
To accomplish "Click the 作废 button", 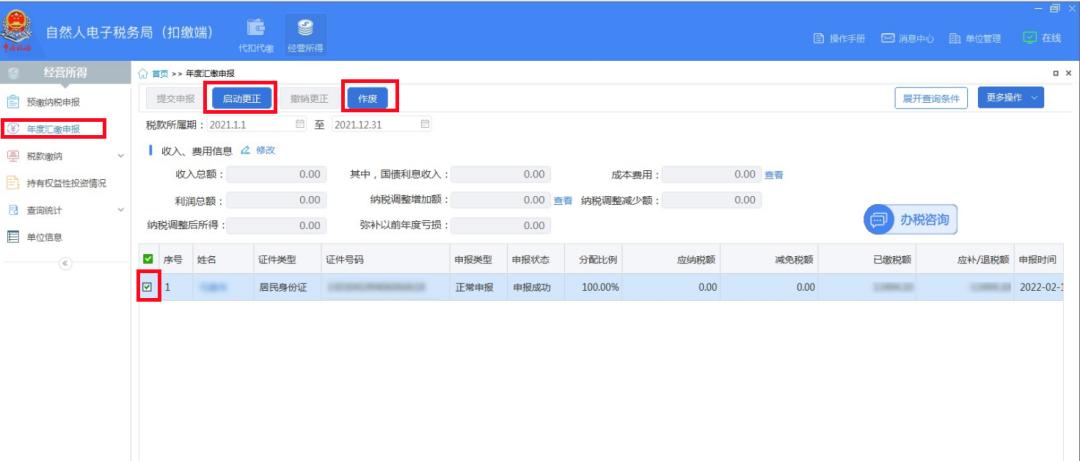I will coord(367,98).
